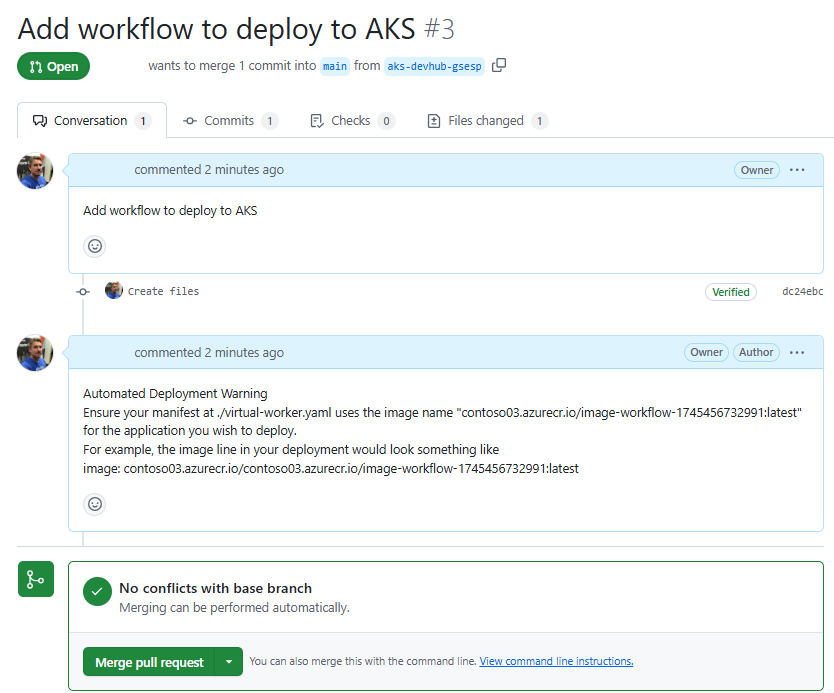
Task: Open the Files changed tab
Action: click(486, 121)
